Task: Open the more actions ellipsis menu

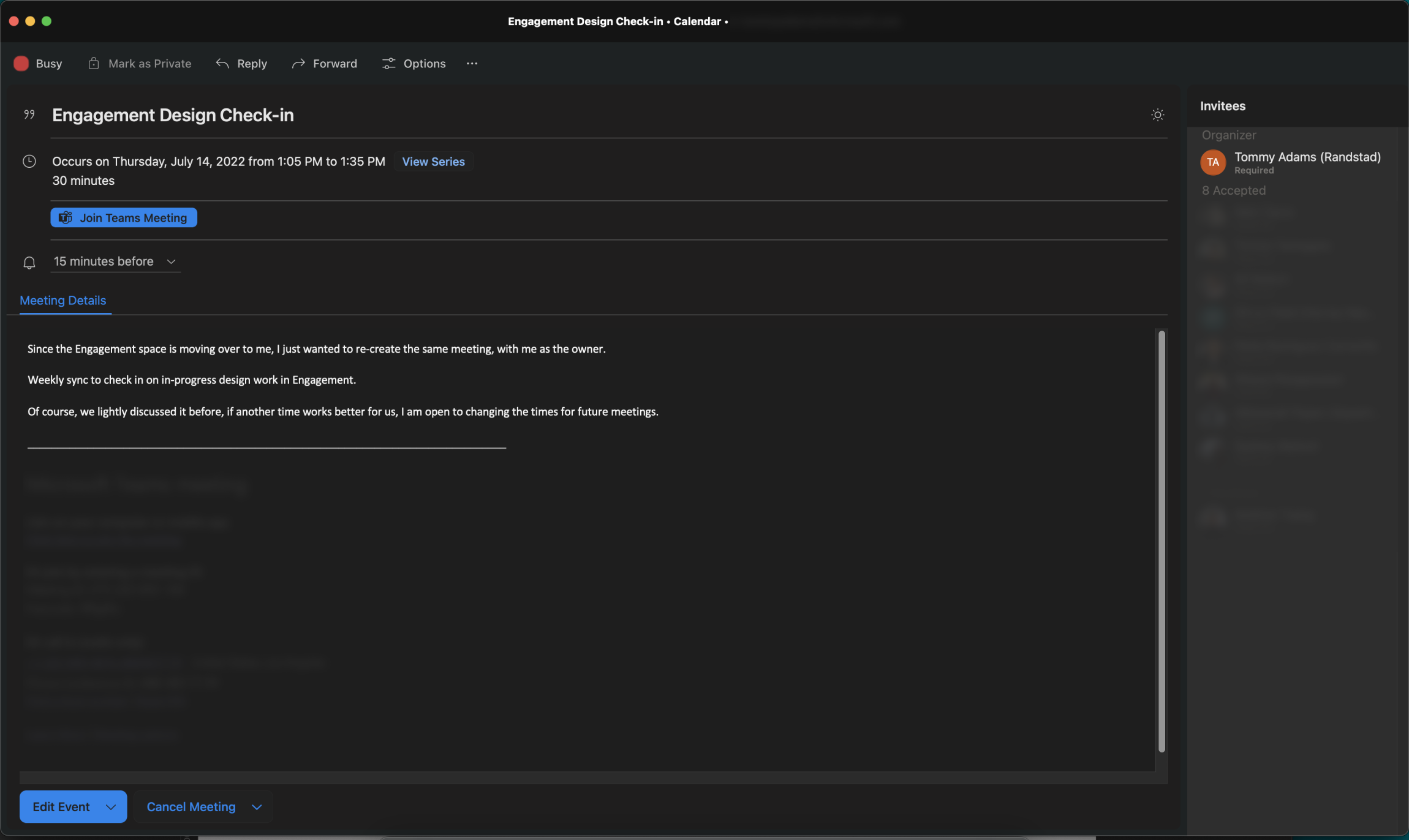Action: click(472, 64)
